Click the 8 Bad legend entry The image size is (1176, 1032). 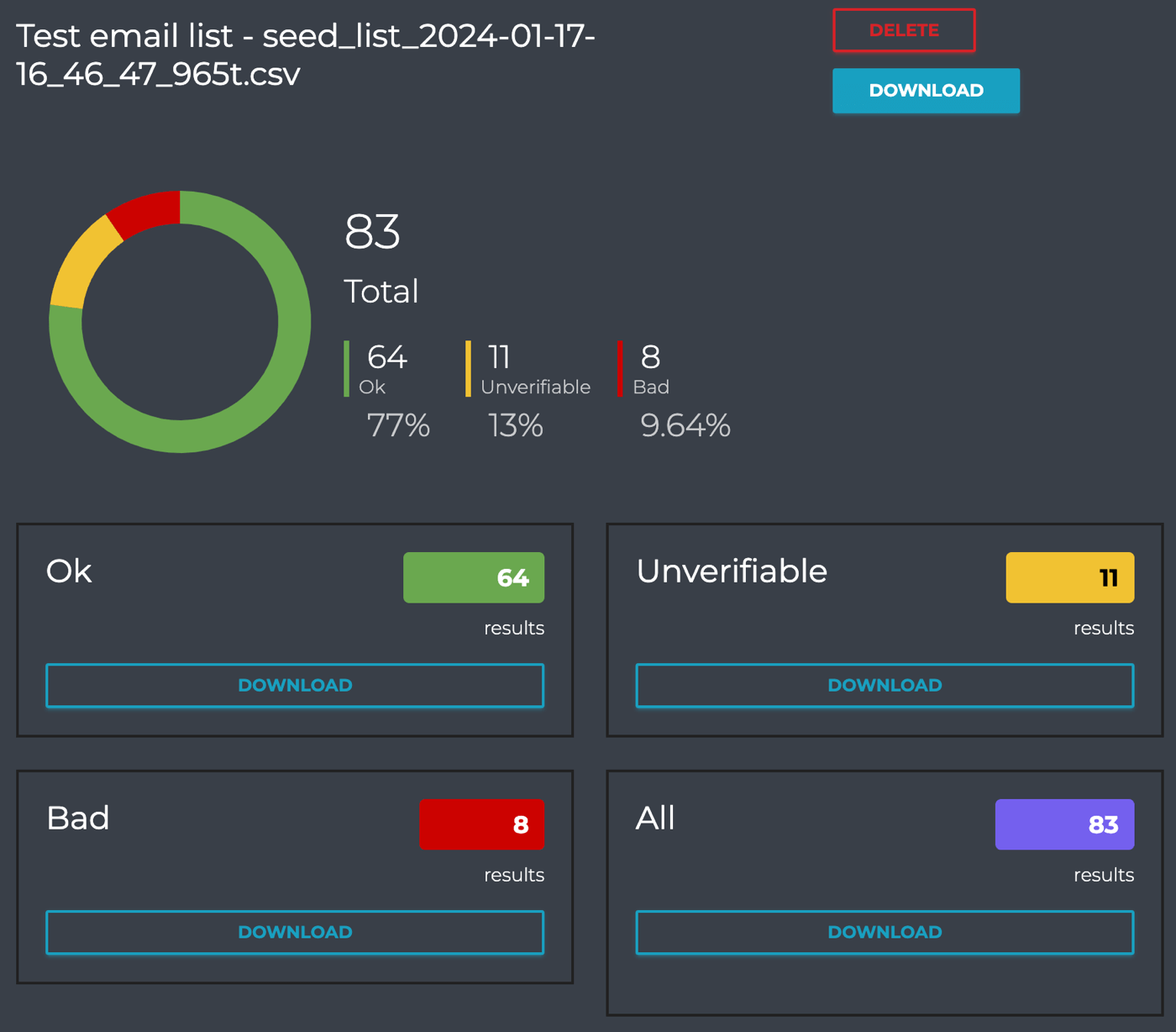point(645,369)
